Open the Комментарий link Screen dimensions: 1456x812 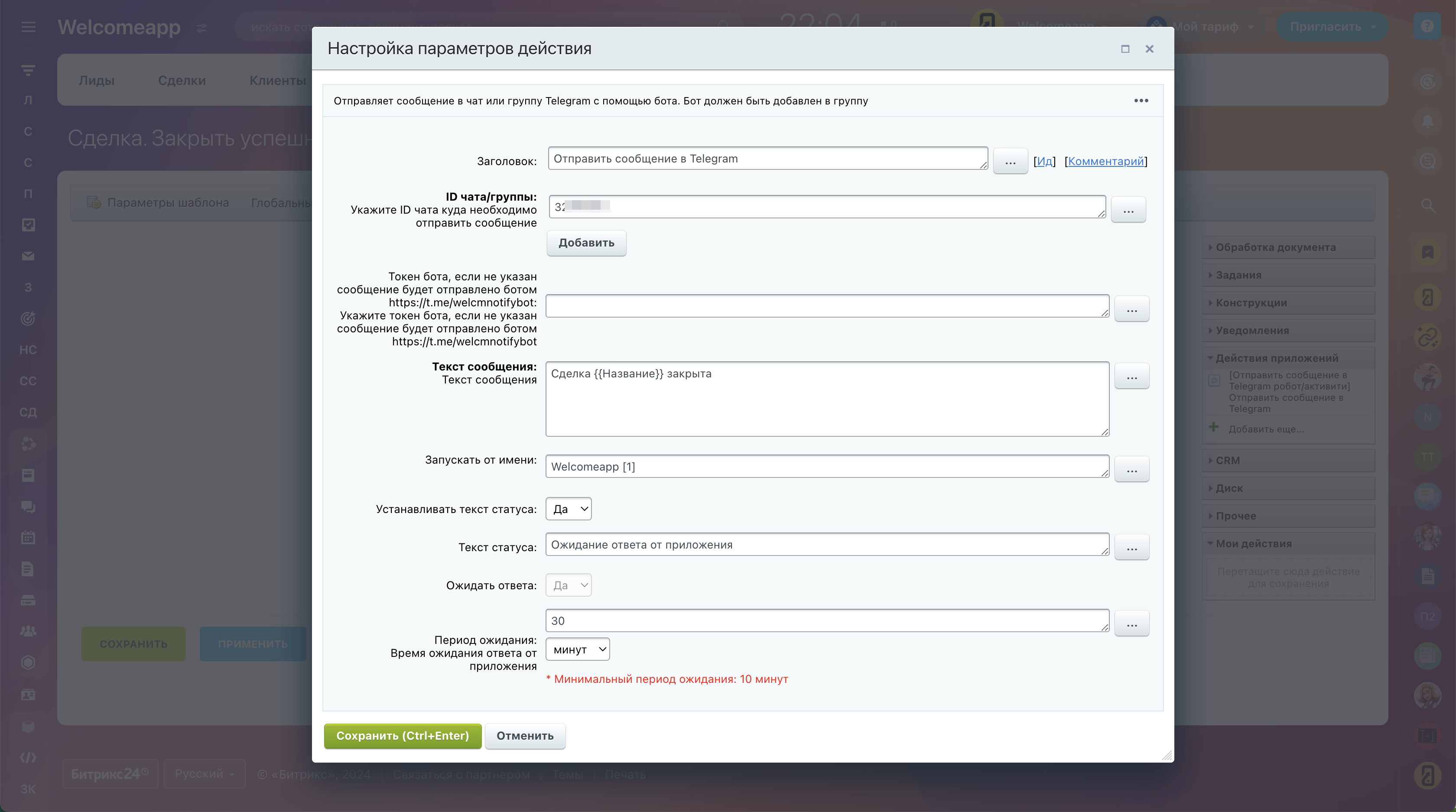[1105, 162]
